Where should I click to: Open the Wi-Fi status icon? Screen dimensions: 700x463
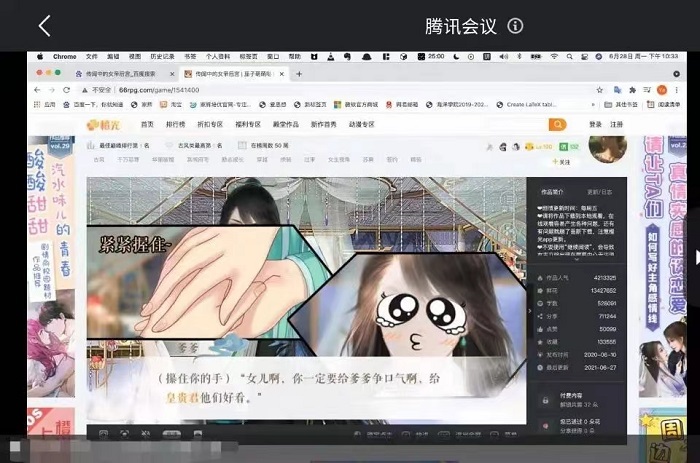pyautogui.click(x=554, y=57)
